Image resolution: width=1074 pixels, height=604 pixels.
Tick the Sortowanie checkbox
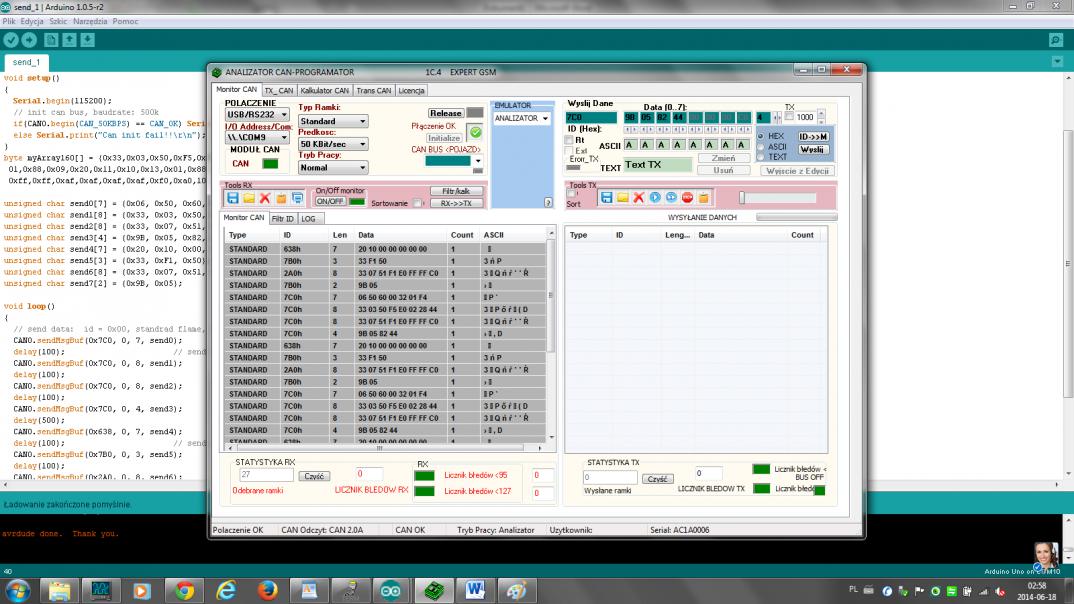pyautogui.click(x=418, y=203)
